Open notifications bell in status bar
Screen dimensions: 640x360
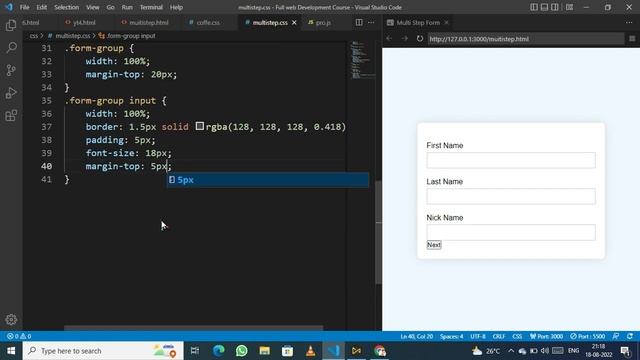pos(630,336)
